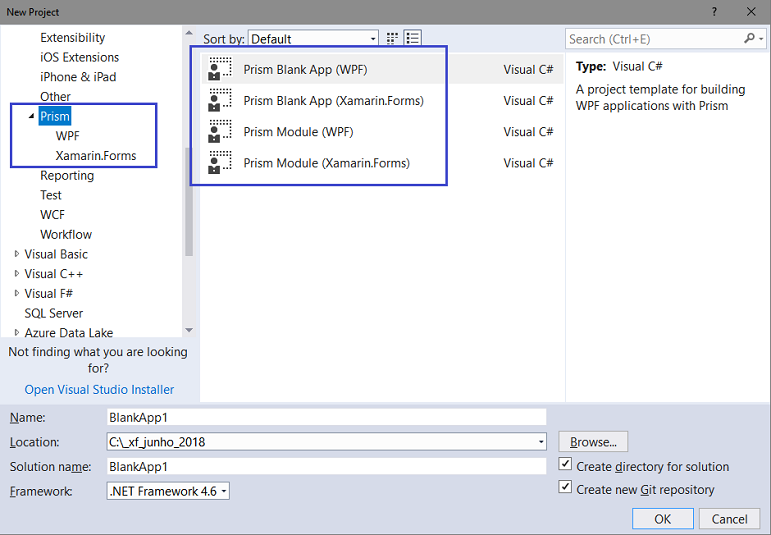Collapse the Prism tree node

click(x=31, y=116)
